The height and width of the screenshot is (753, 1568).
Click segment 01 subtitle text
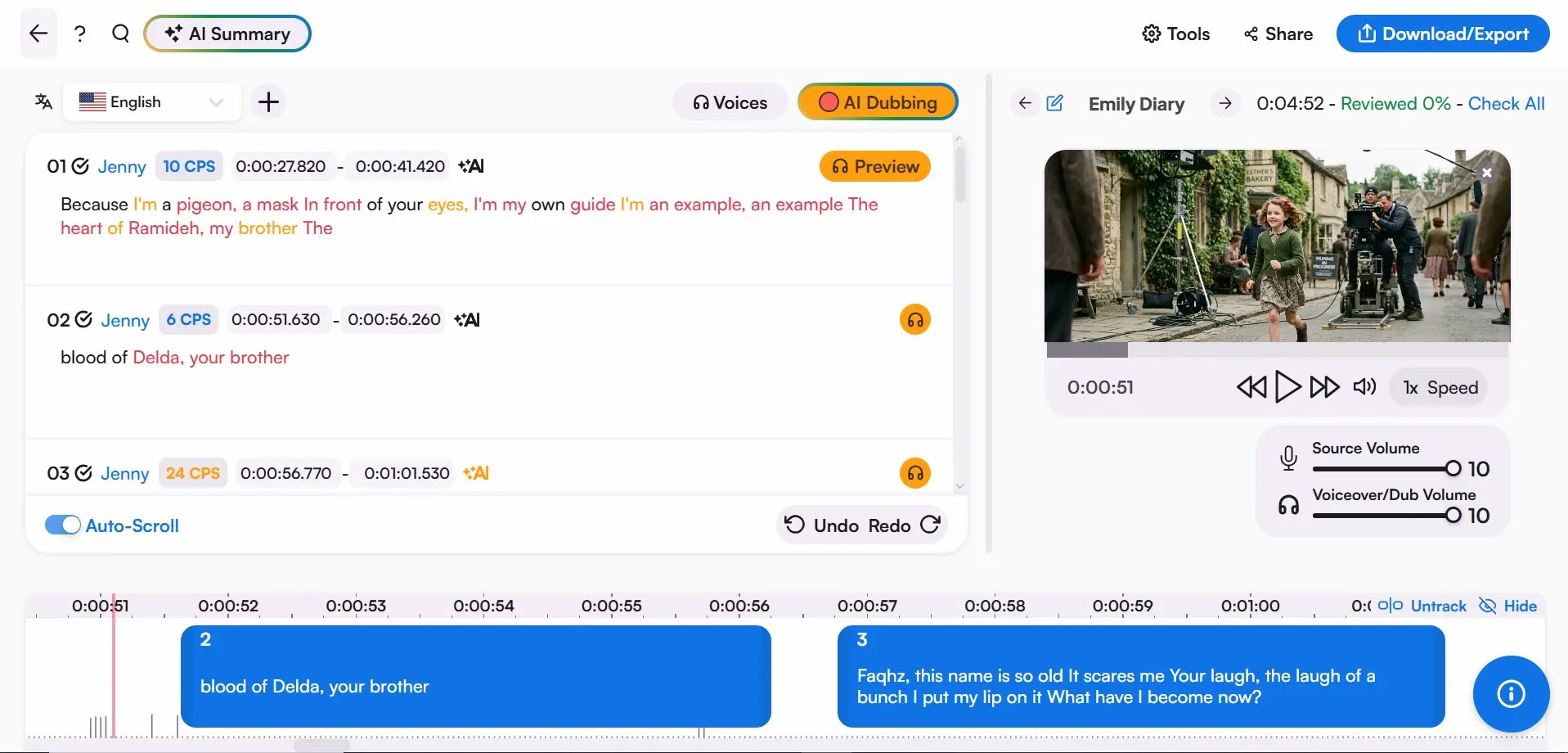point(469,216)
